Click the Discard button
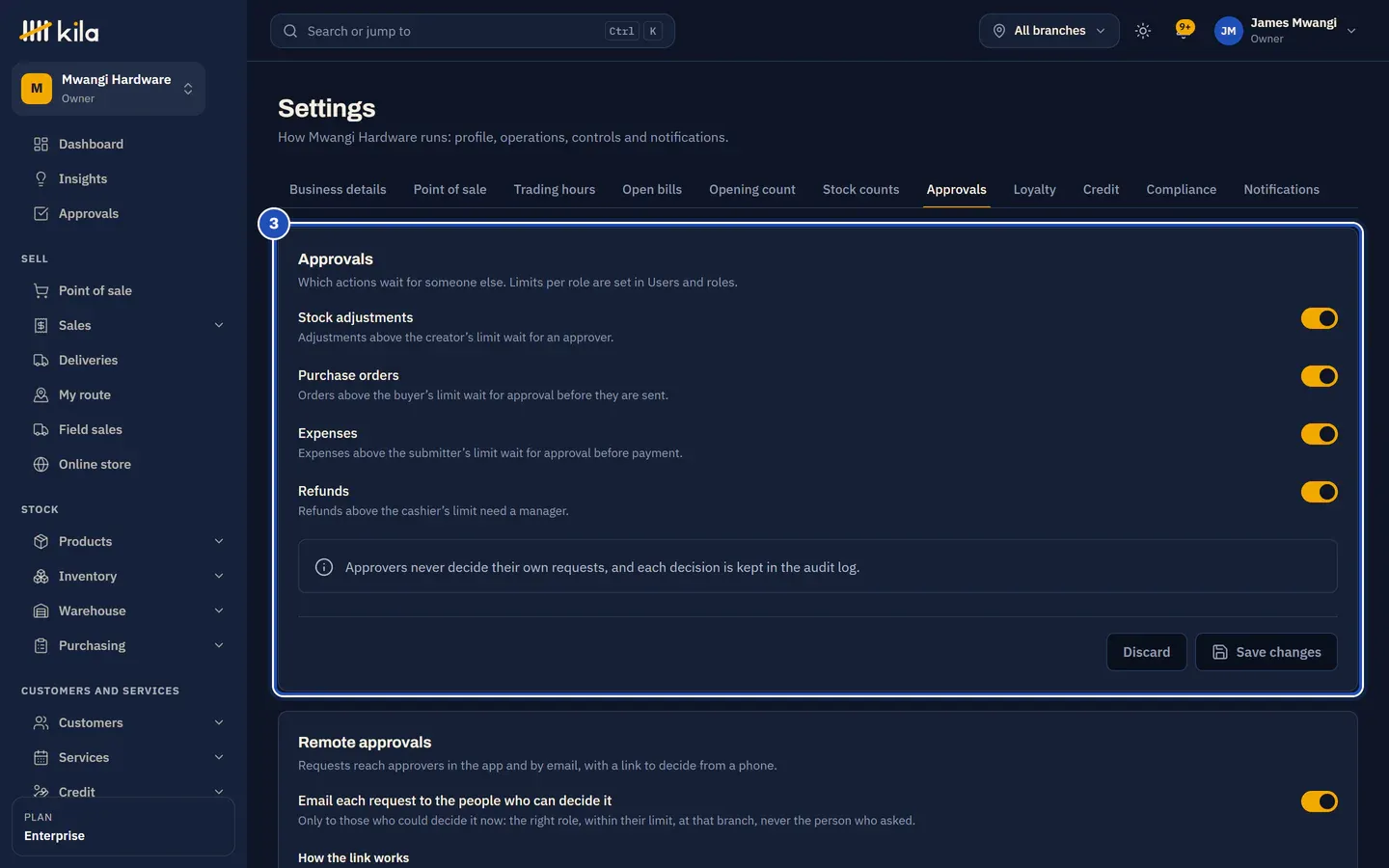The height and width of the screenshot is (868, 1389). [x=1146, y=652]
